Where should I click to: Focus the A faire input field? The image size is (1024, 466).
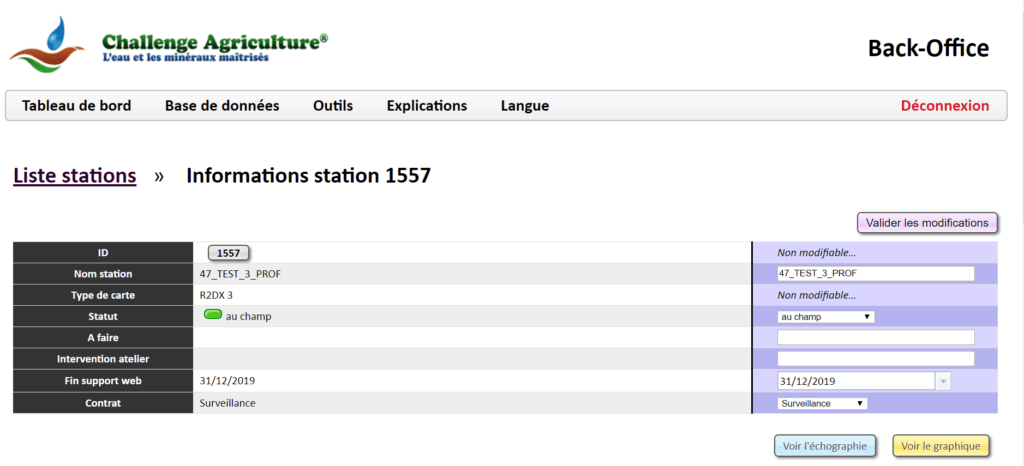click(876, 337)
